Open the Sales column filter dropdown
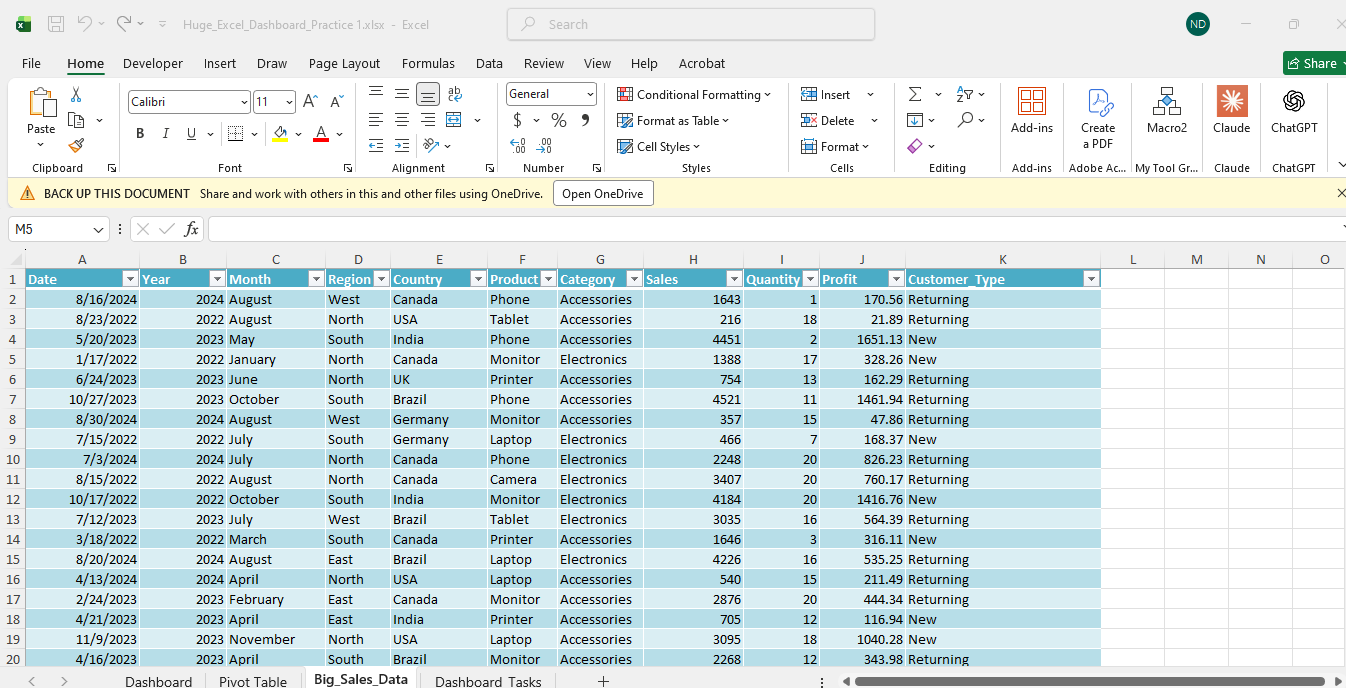 tap(734, 280)
